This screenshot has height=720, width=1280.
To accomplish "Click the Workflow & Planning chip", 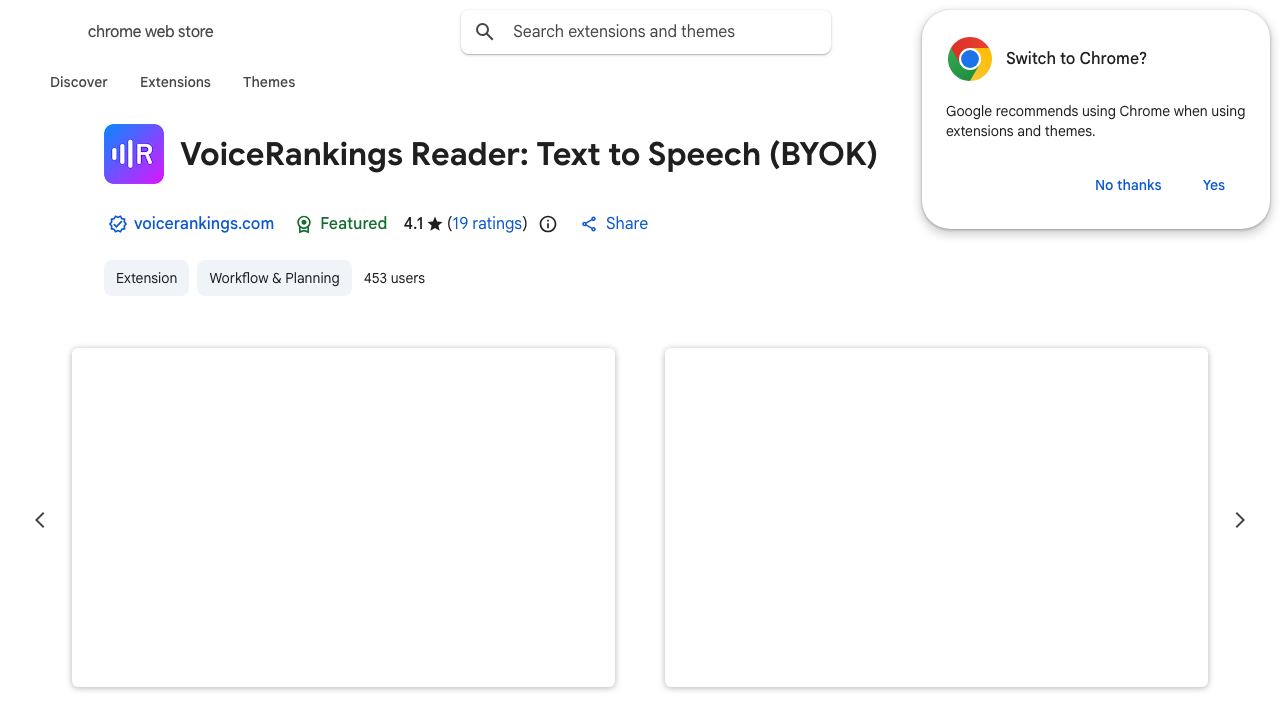I will tap(274, 278).
